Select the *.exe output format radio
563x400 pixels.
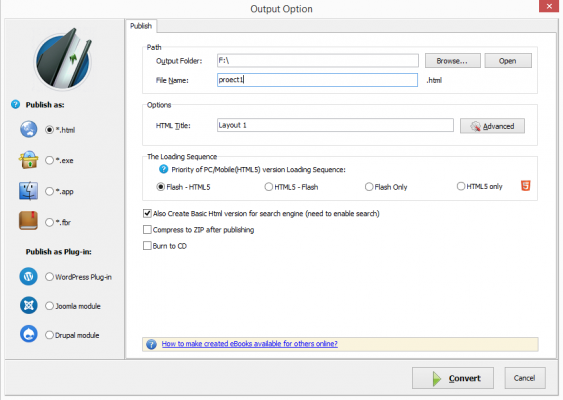(x=49, y=161)
